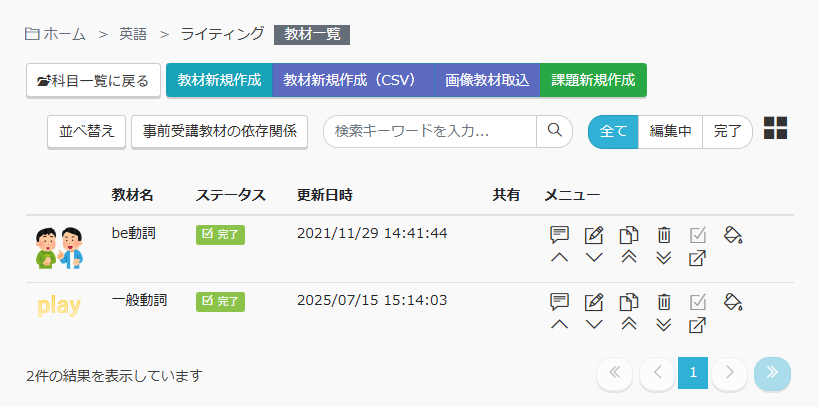Move 一般動詞 to top with double-up arrow
The width and height of the screenshot is (819, 407).
[x=629, y=325]
